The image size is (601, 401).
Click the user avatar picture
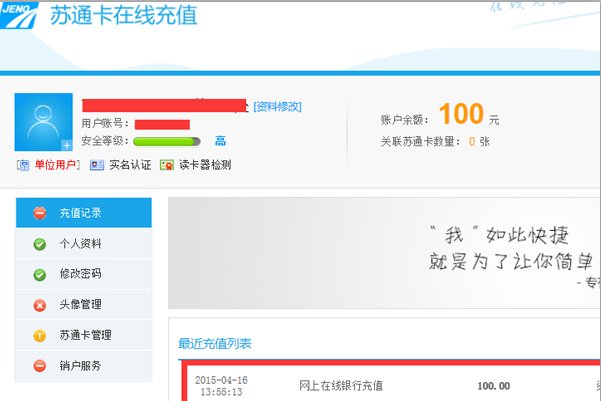44,122
